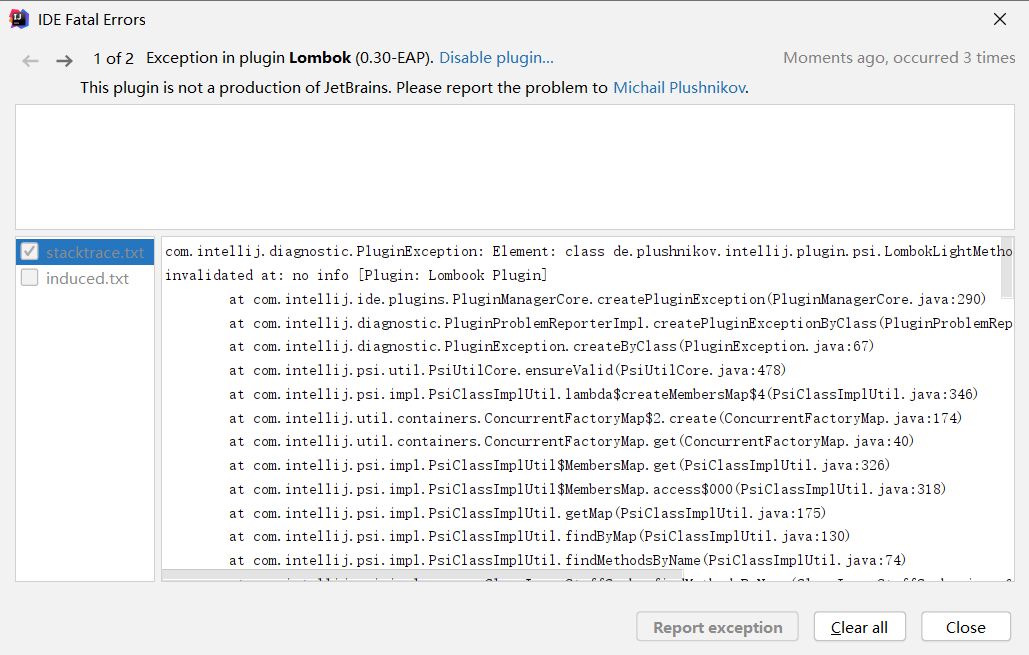This screenshot has width=1029, height=655.
Task: Tick the induced.txt attachment checkbox
Action: click(x=30, y=278)
